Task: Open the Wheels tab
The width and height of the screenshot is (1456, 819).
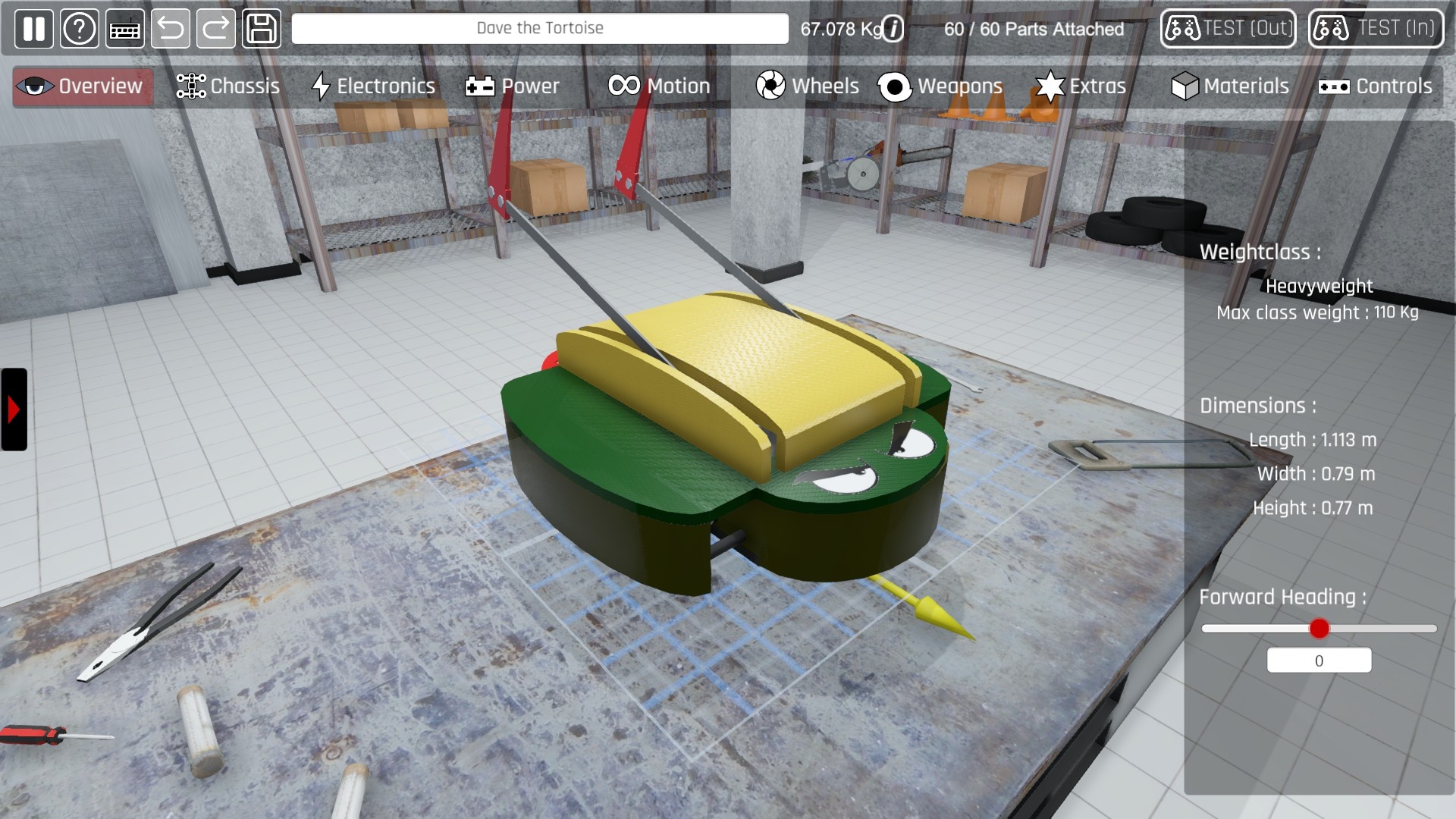Action: coord(808,86)
